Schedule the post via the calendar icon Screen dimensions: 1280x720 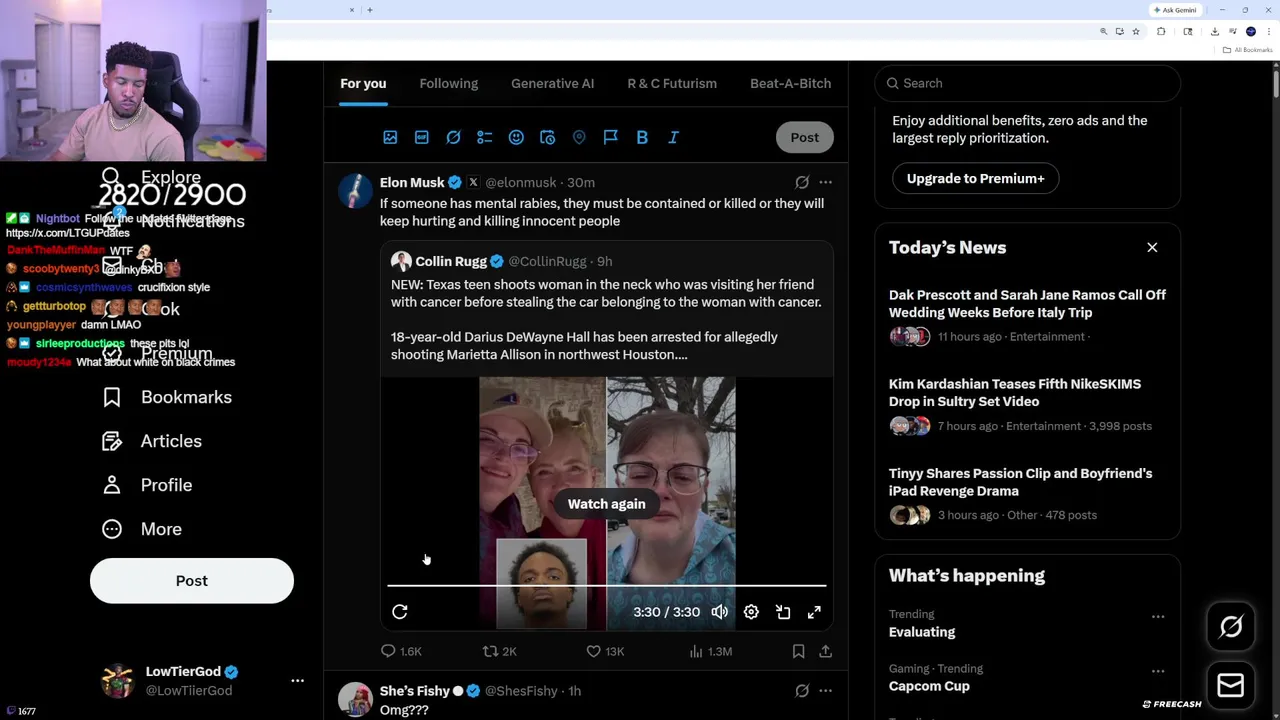click(x=547, y=137)
